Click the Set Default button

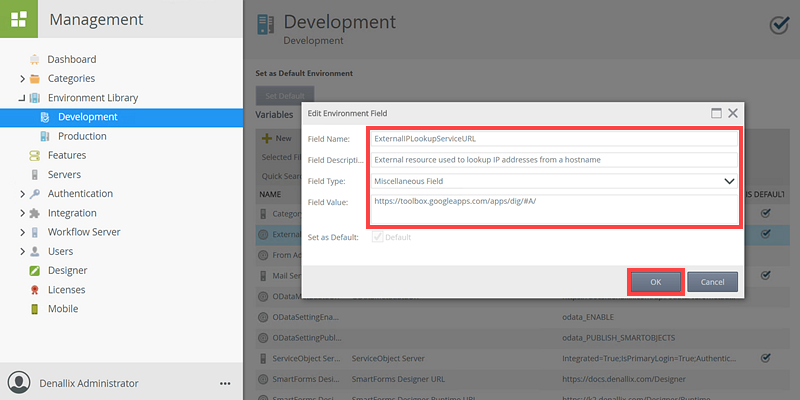click(x=285, y=95)
